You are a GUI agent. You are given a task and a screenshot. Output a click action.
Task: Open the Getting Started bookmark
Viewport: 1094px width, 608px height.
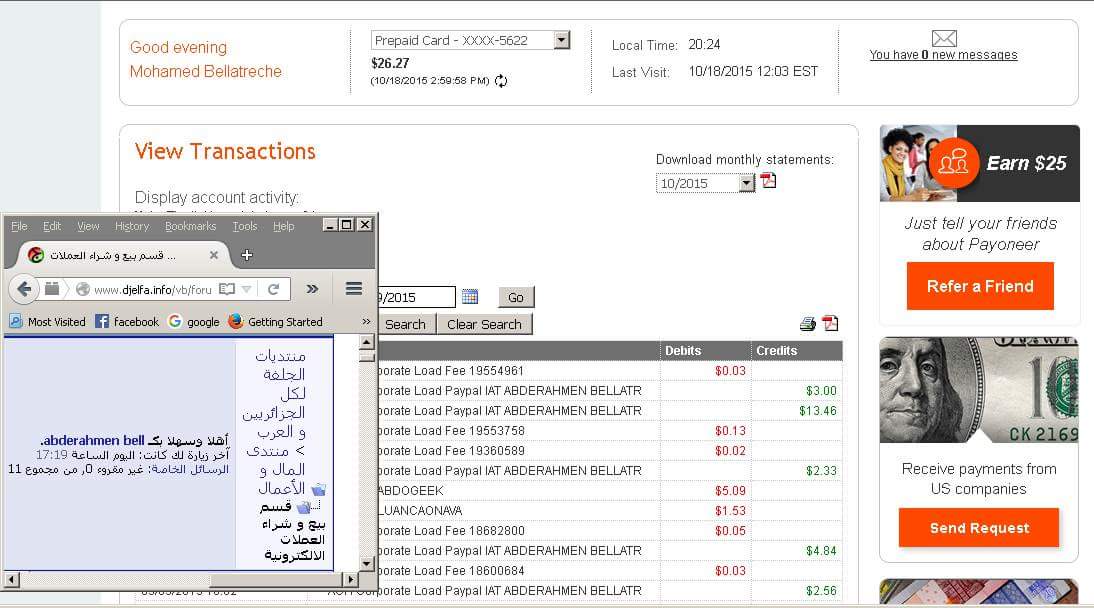[276, 322]
